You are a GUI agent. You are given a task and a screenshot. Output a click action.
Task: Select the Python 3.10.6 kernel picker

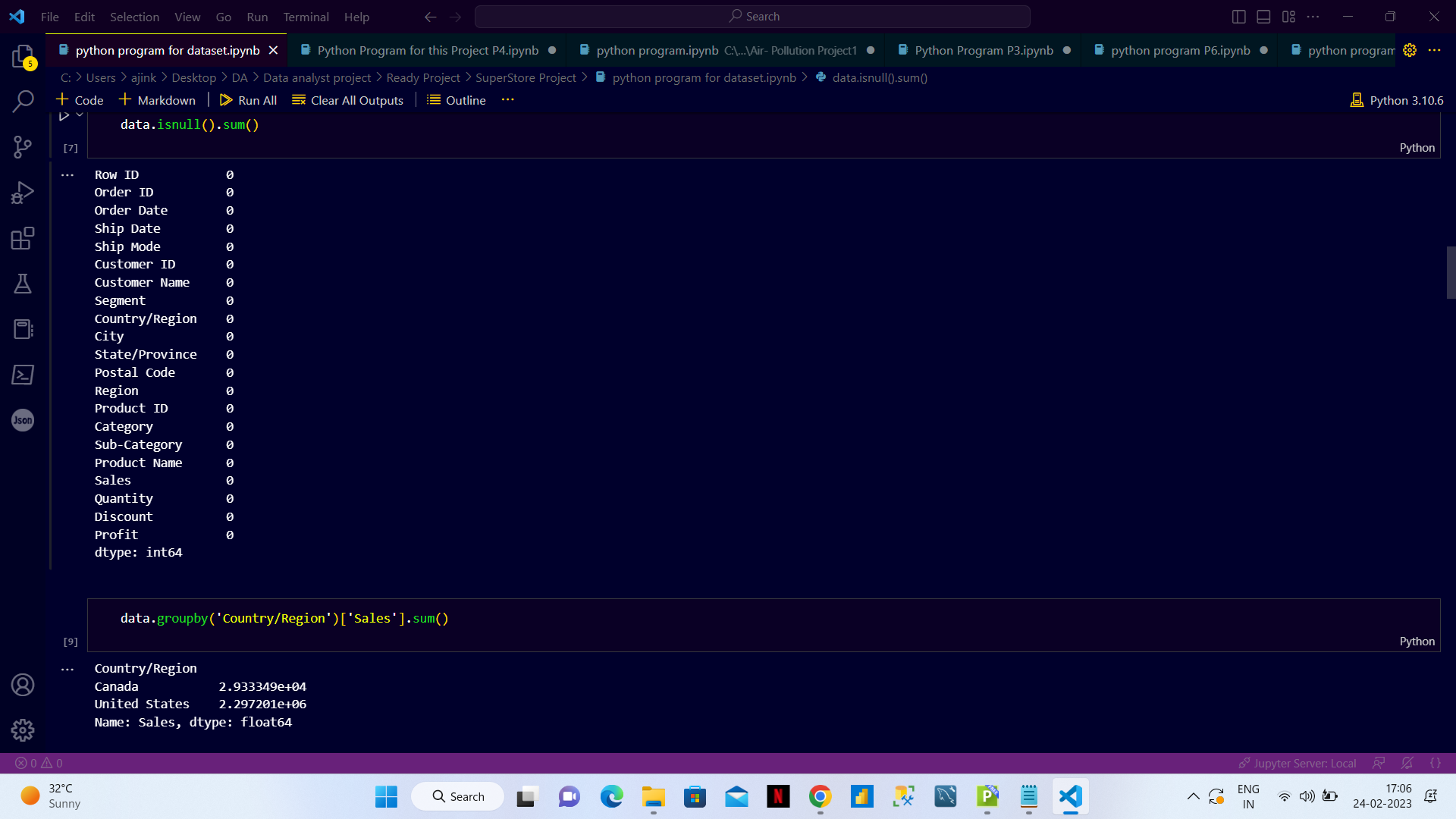coord(1397,100)
